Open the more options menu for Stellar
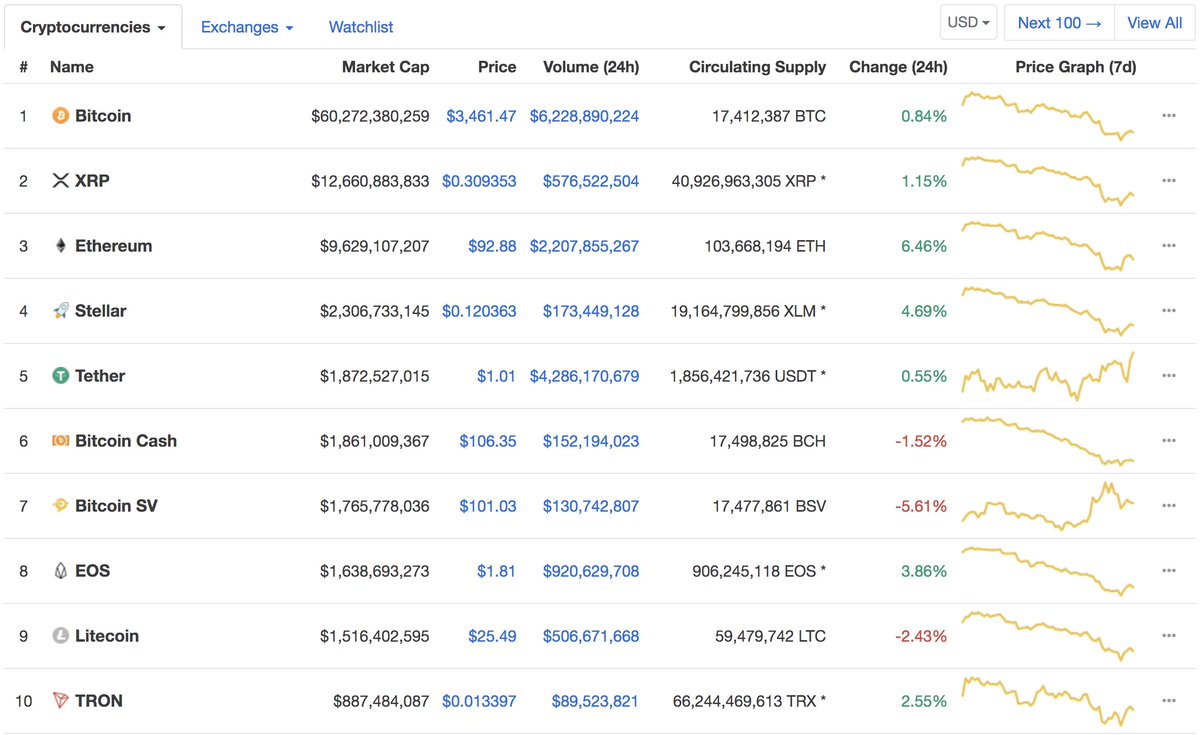 pos(1168,311)
